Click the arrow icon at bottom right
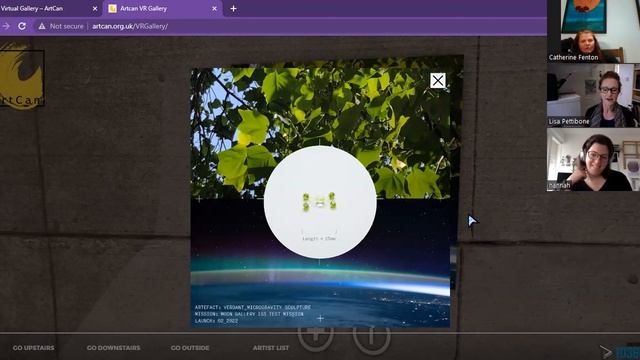Image resolution: width=640 pixels, height=360 pixels. pos(606,351)
